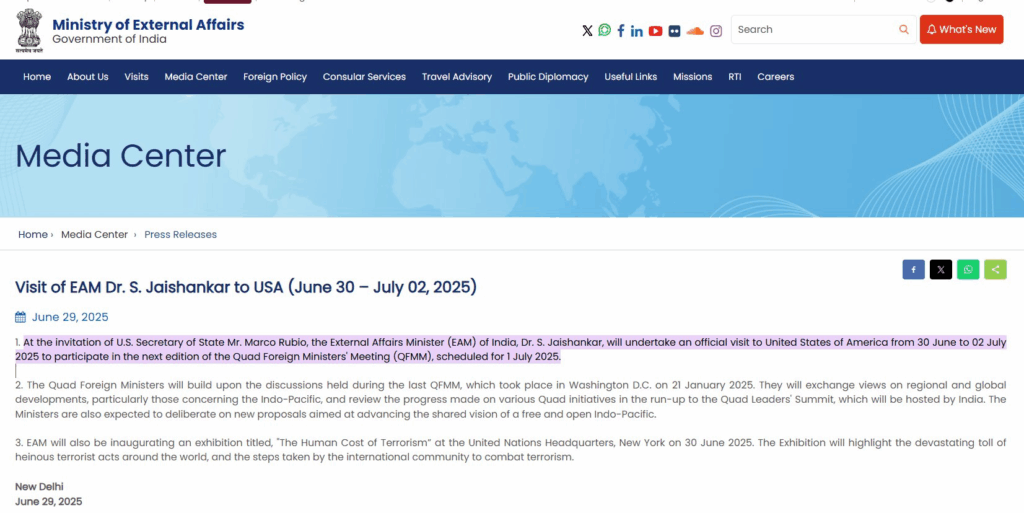Open the Media Center navigation menu
The height and width of the screenshot is (513, 1024).
coord(196,77)
